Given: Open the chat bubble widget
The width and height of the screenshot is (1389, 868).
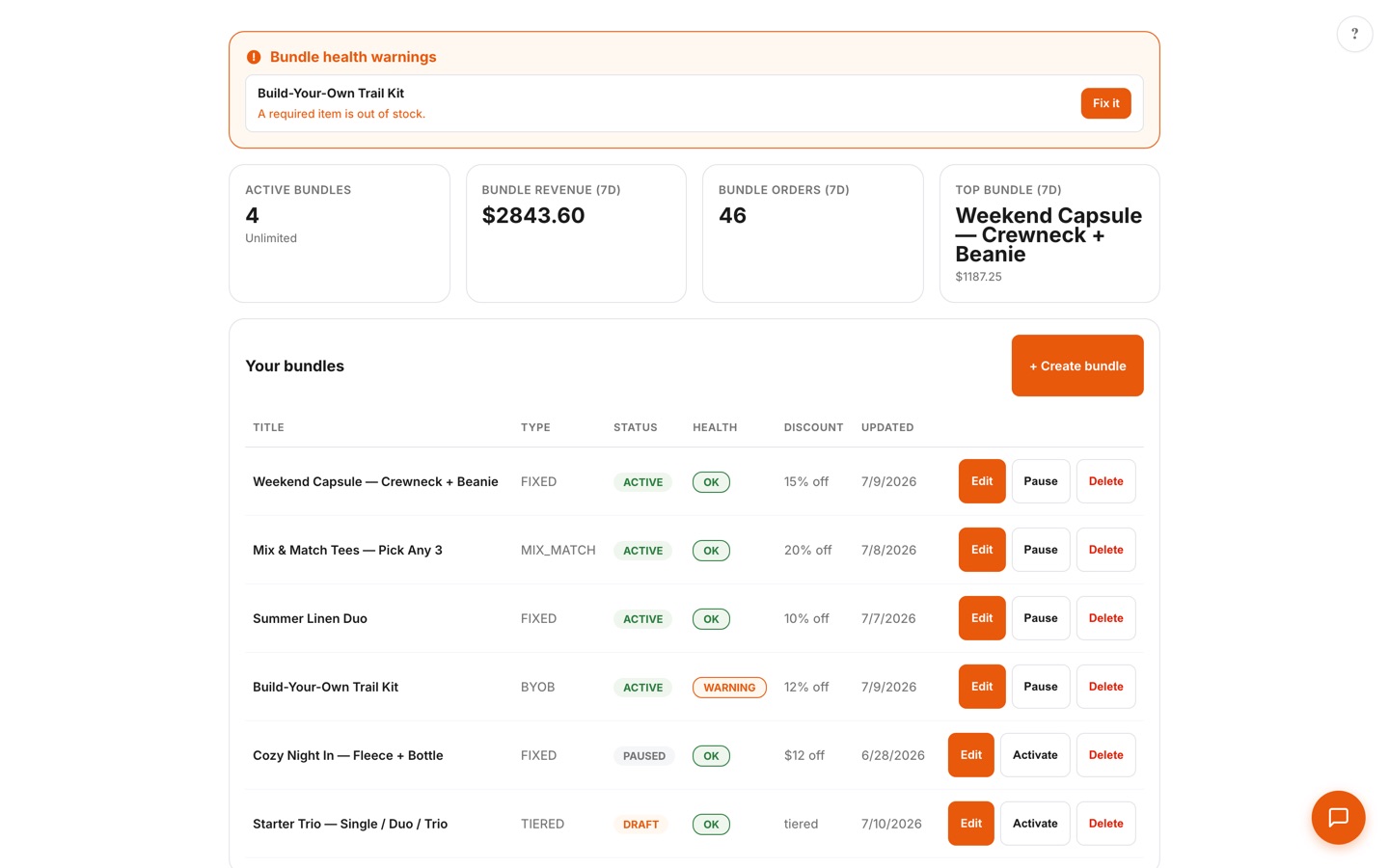Looking at the screenshot, I should point(1338,818).
